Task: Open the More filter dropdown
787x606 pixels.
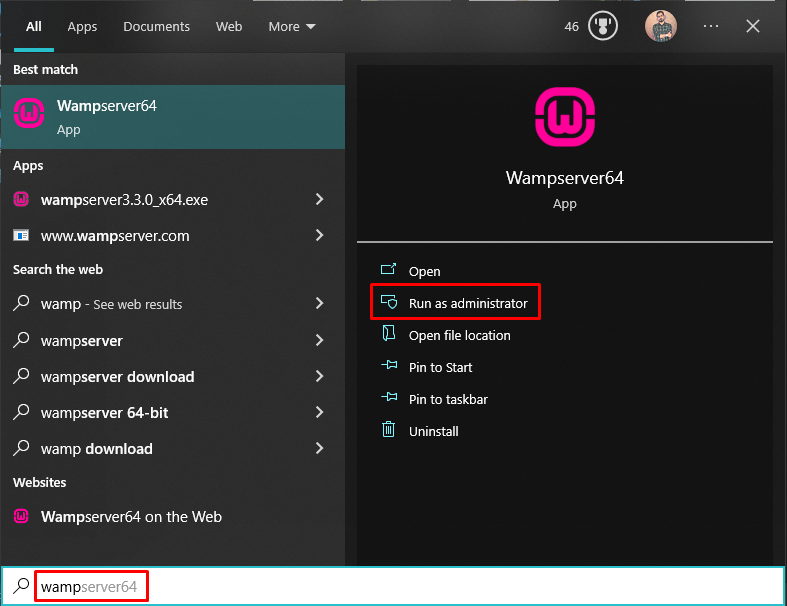Action: pos(292,27)
